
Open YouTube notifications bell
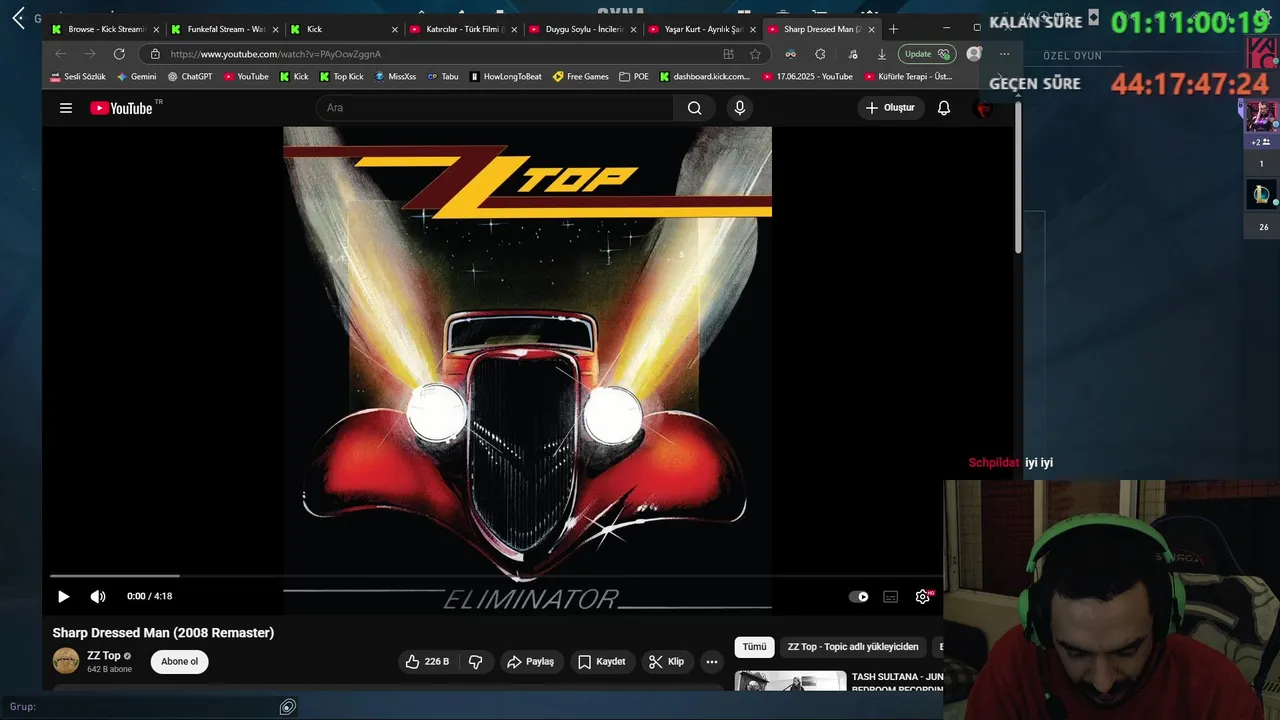tap(943, 108)
